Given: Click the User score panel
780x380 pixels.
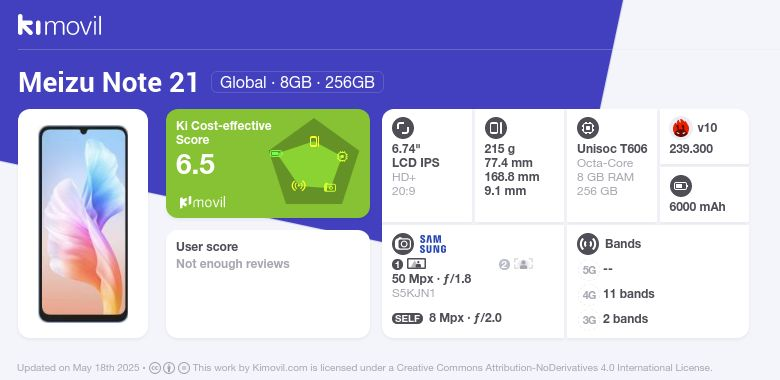Looking at the screenshot, I should 268,284.
